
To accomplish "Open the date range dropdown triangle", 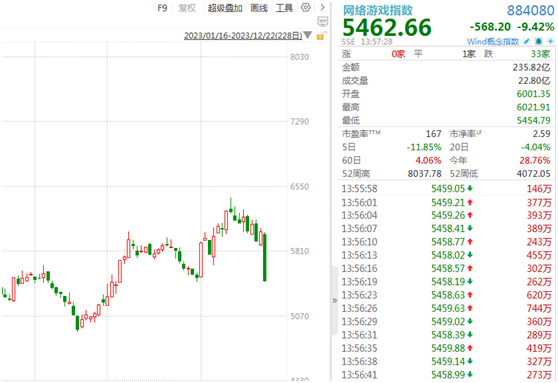I will tap(308, 36).
